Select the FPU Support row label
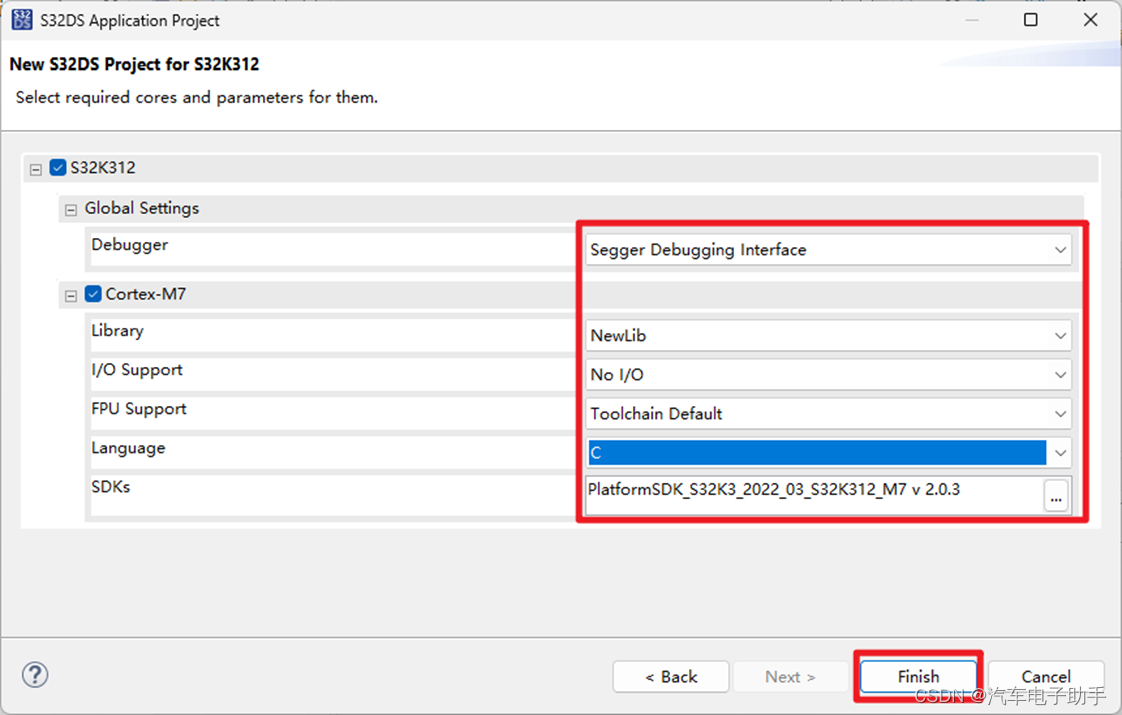 (139, 409)
